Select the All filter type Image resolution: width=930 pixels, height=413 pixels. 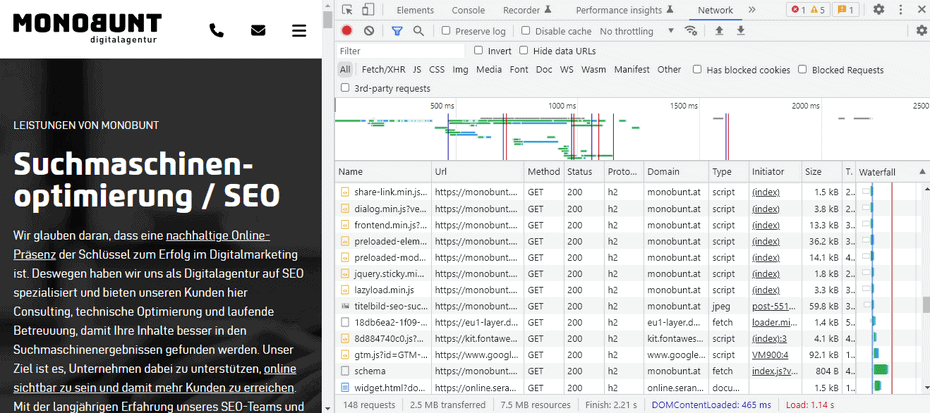pos(345,69)
